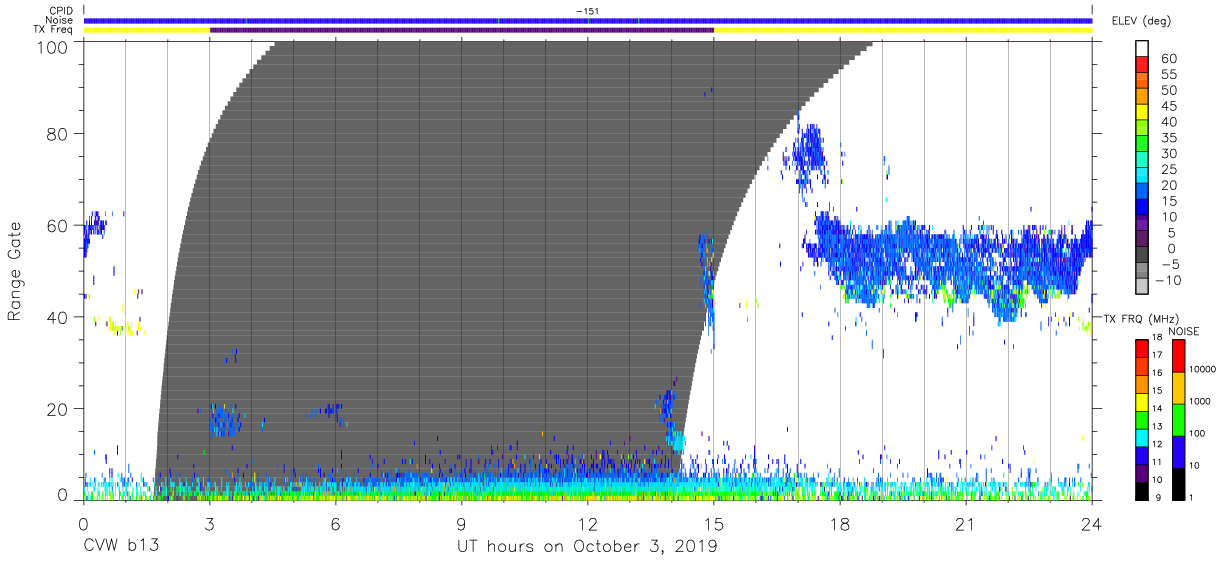Select the "NOISE" legend title
This screenshot has width=1228, height=567.
coord(1184,330)
